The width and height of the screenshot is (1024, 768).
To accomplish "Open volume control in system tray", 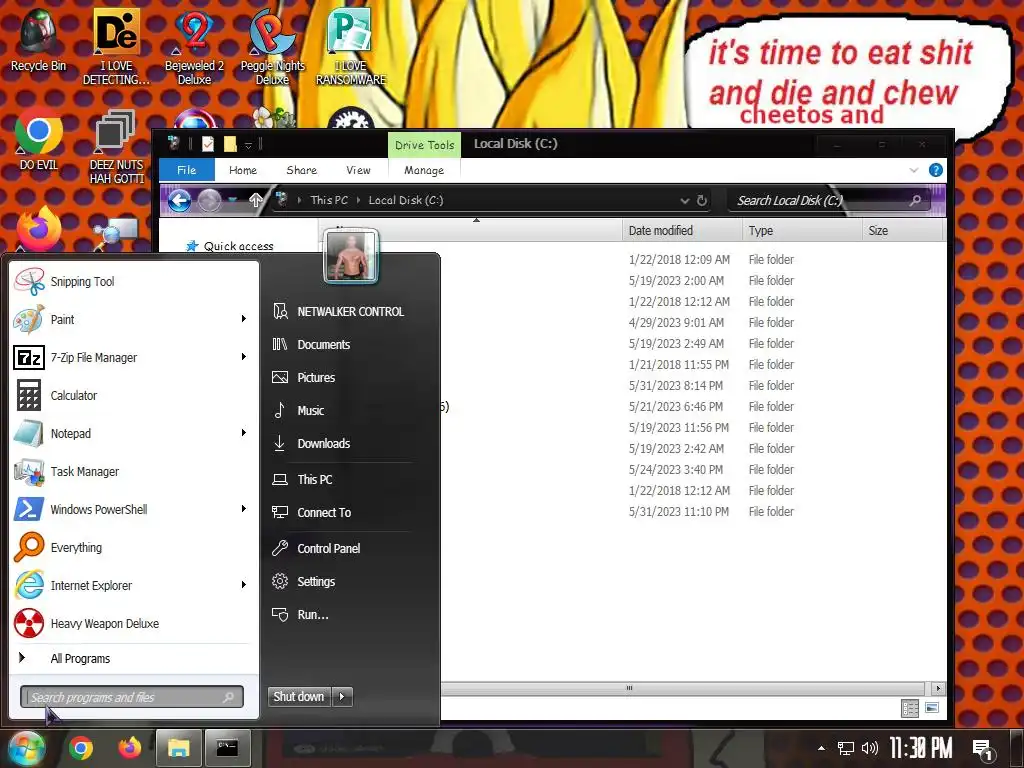I will [869, 748].
